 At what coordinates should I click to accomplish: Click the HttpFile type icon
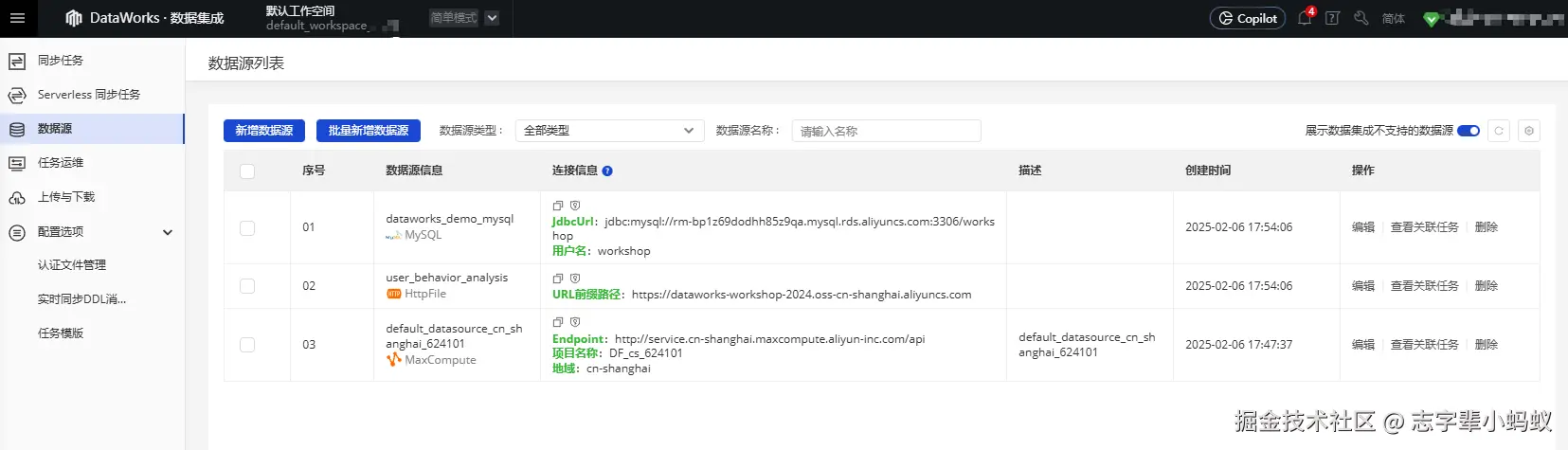tap(393, 294)
